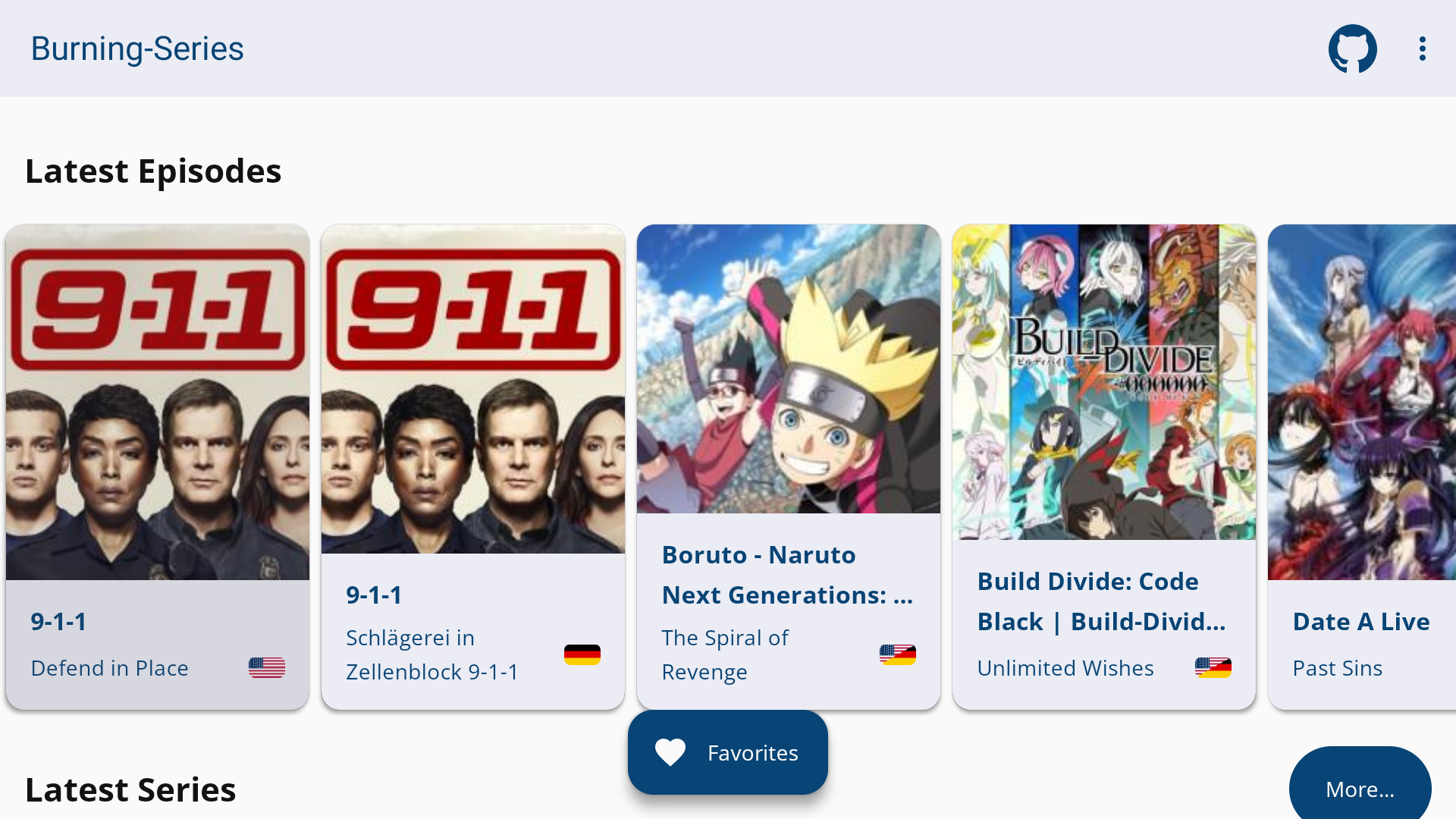The height and width of the screenshot is (819, 1456).
Task: Open the three-dot overflow menu
Action: click(1422, 49)
